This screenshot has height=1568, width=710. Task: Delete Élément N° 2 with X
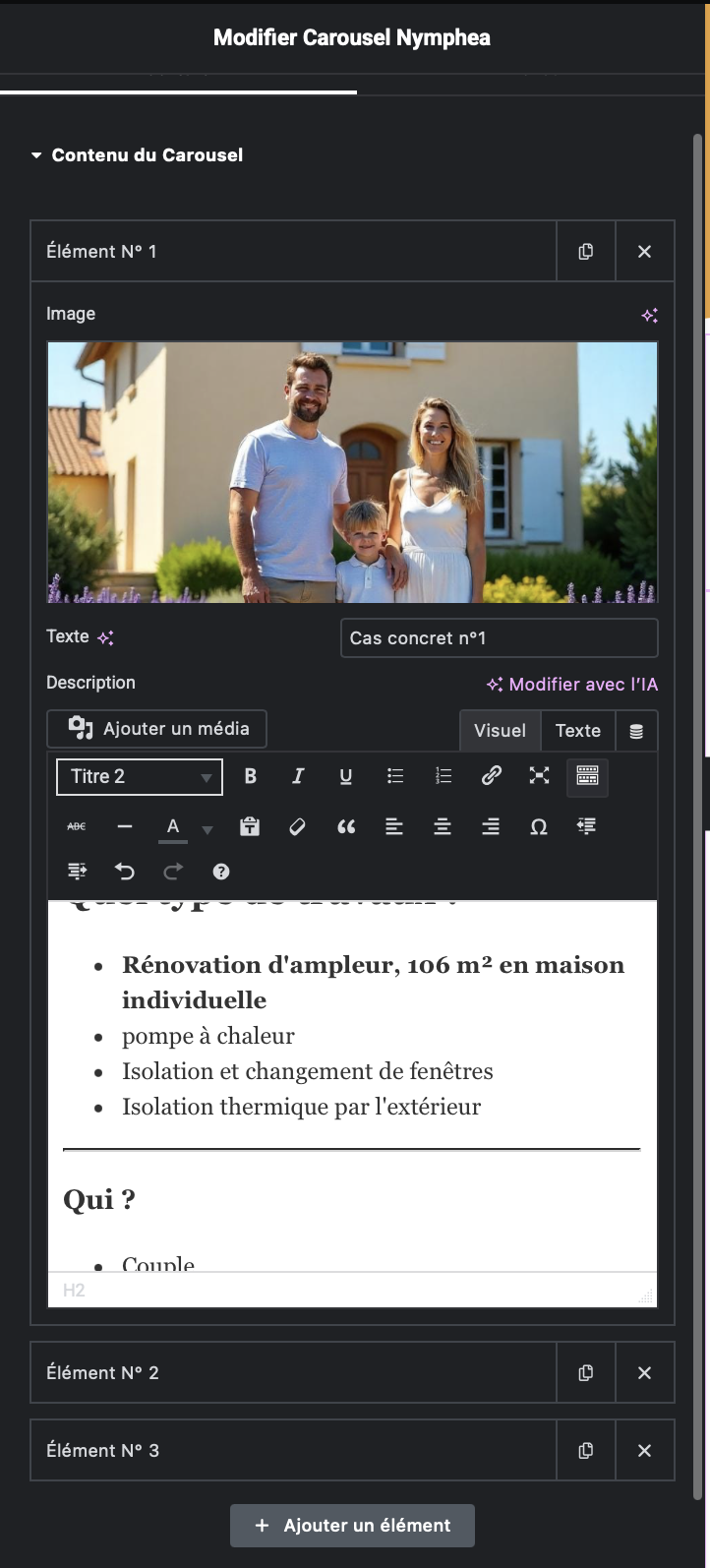645,1372
